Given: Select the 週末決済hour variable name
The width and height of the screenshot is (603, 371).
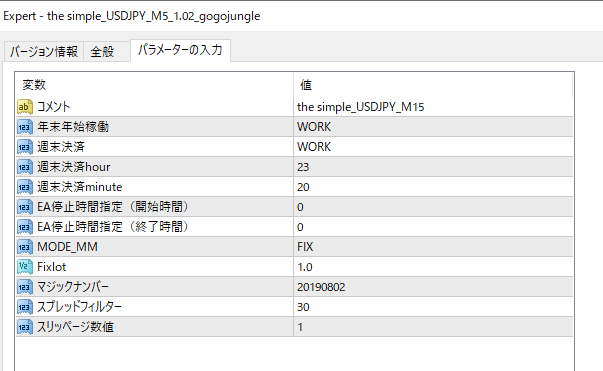Looking at the screenshot, I should point(73,167).
